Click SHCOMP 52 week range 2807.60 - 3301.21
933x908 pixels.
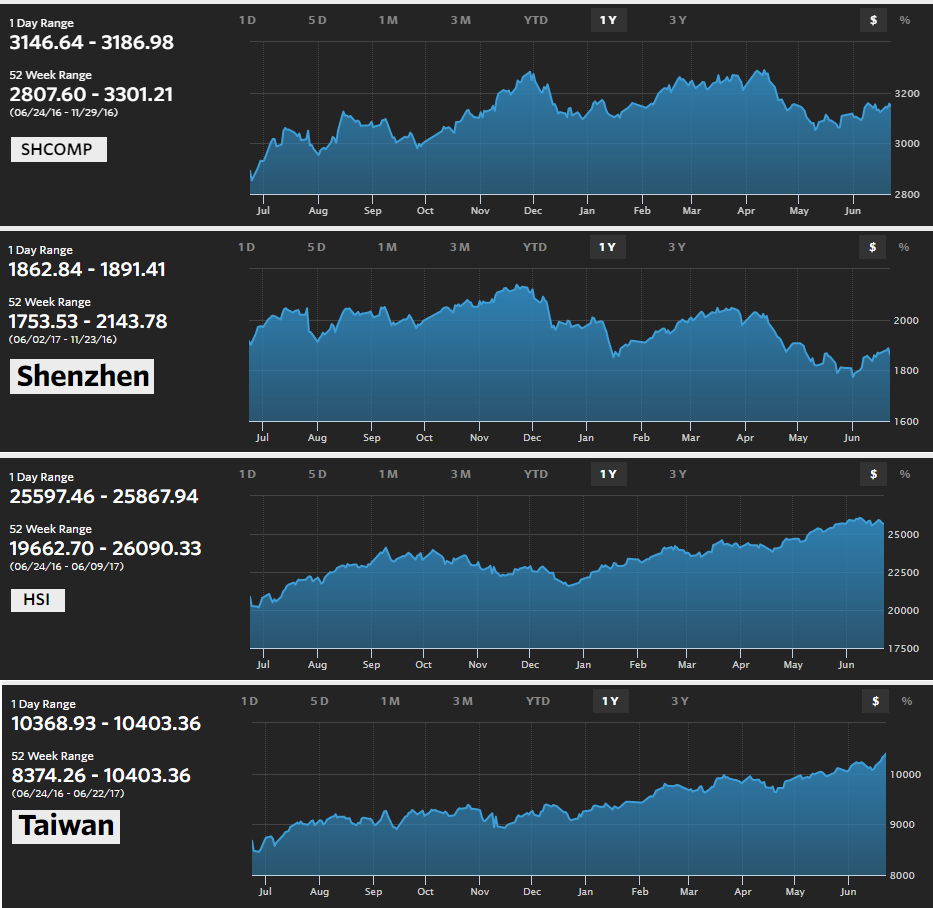tap(91, 95)
